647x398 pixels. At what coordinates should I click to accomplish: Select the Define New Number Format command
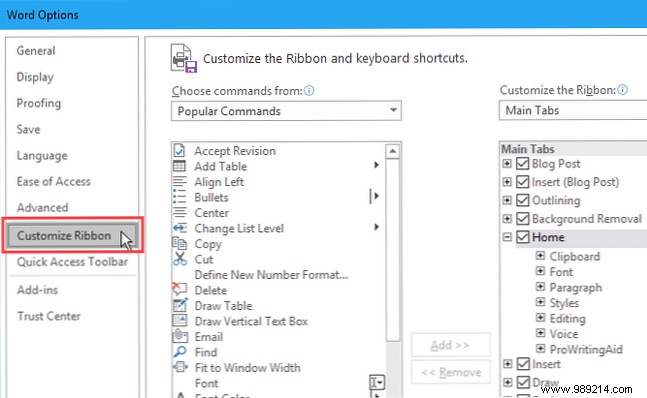[x=271, y=275]
